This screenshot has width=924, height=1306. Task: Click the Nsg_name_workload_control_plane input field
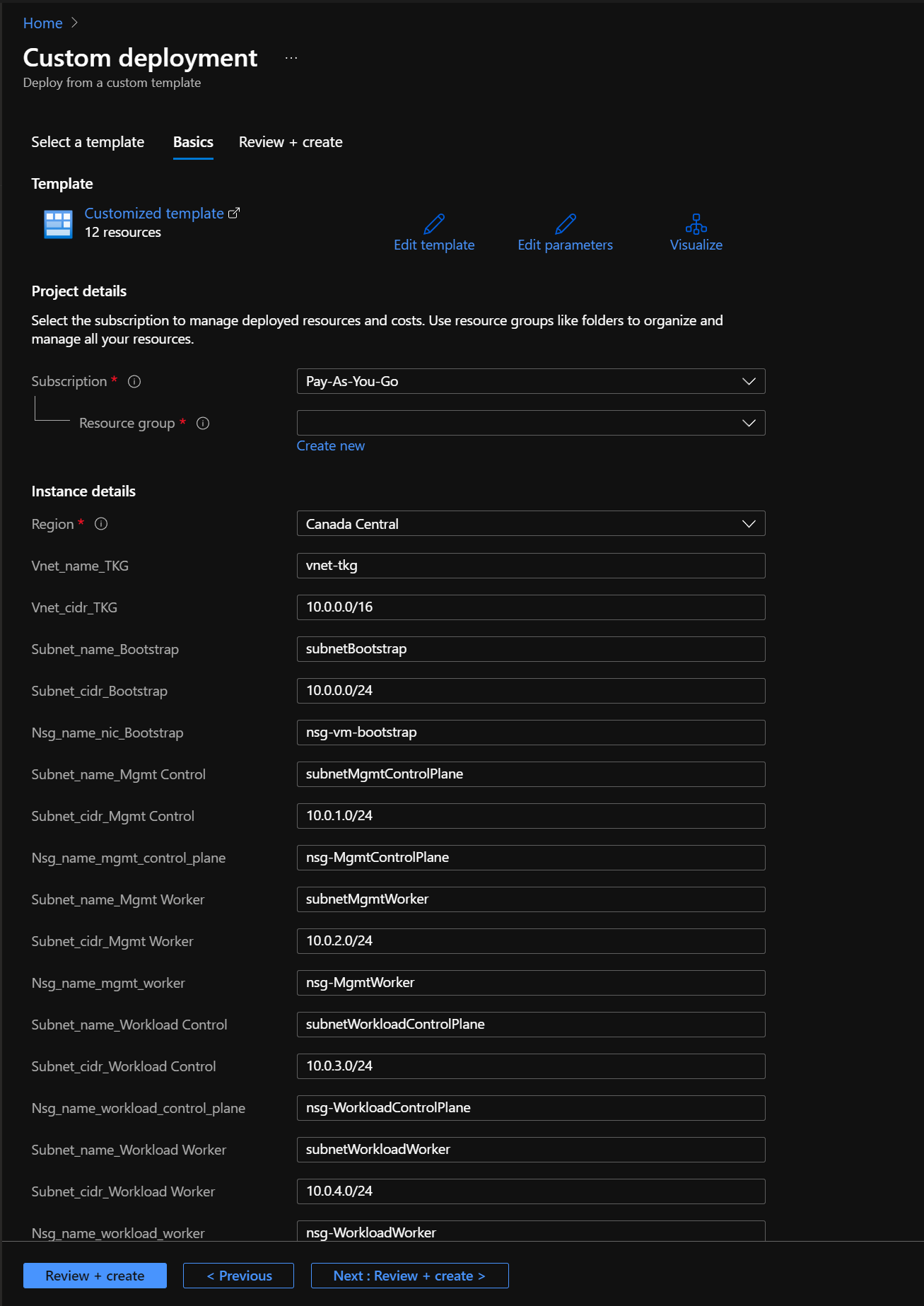(531, 1108)
